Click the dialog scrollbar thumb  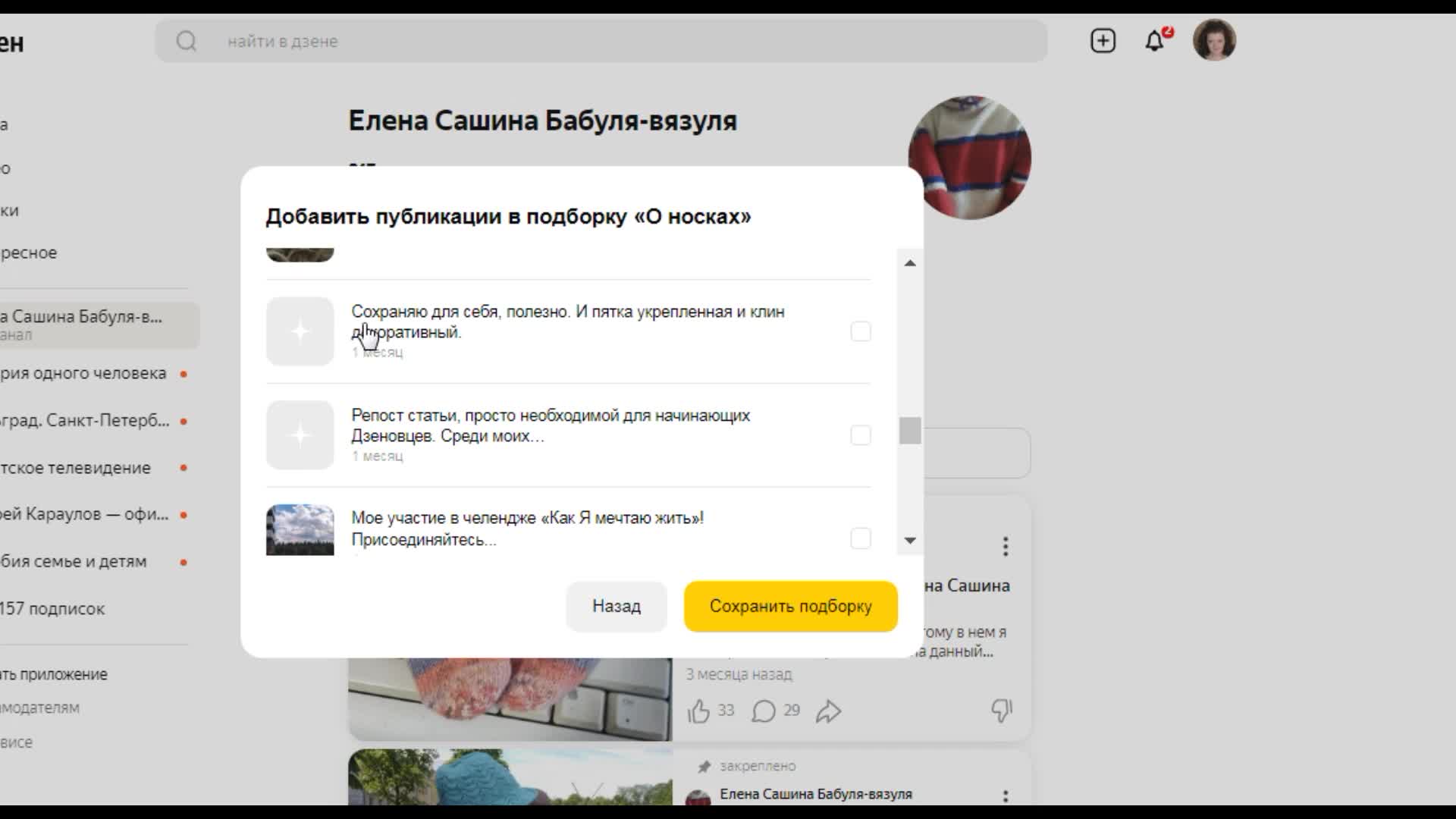click(910, 431)
